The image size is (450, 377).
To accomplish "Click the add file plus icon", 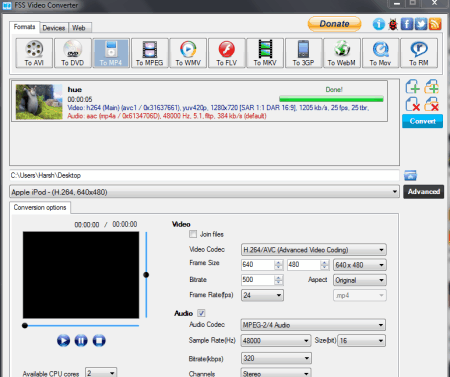I will coord(412,86).
